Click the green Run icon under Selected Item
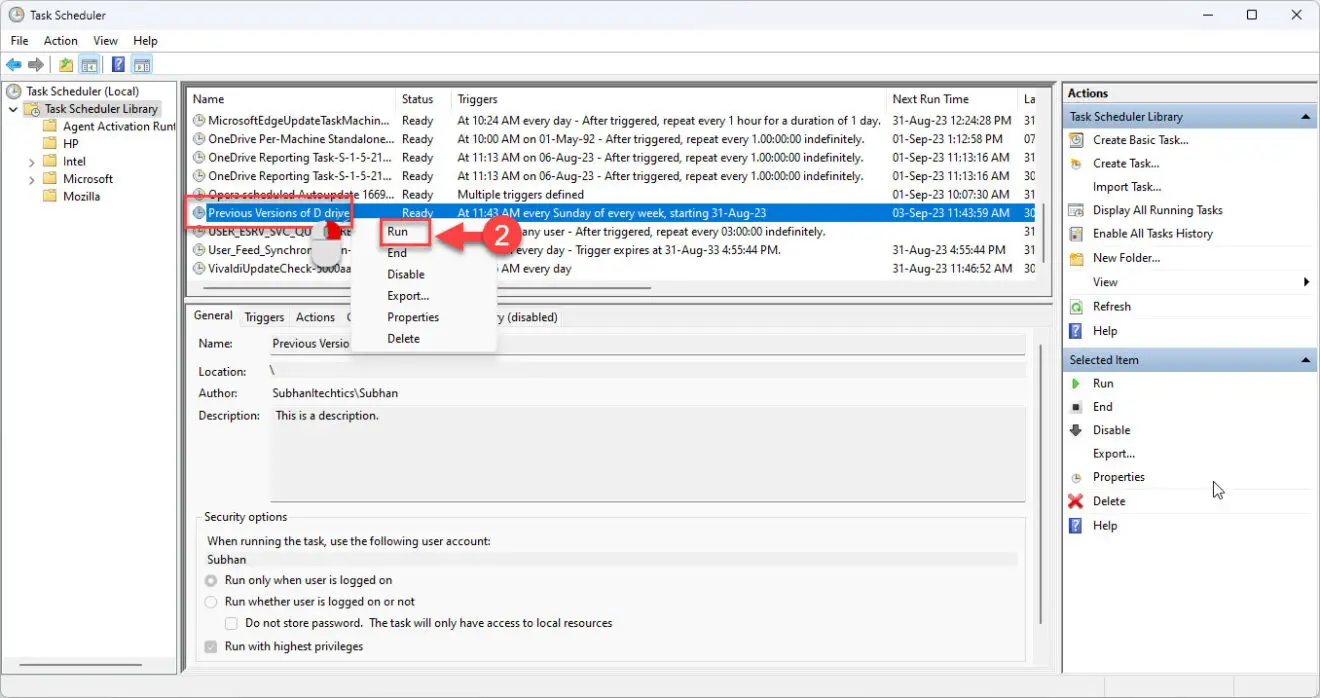Image resolution: width=1320 pixels, height=698 pixels. tap(1077, 383)
